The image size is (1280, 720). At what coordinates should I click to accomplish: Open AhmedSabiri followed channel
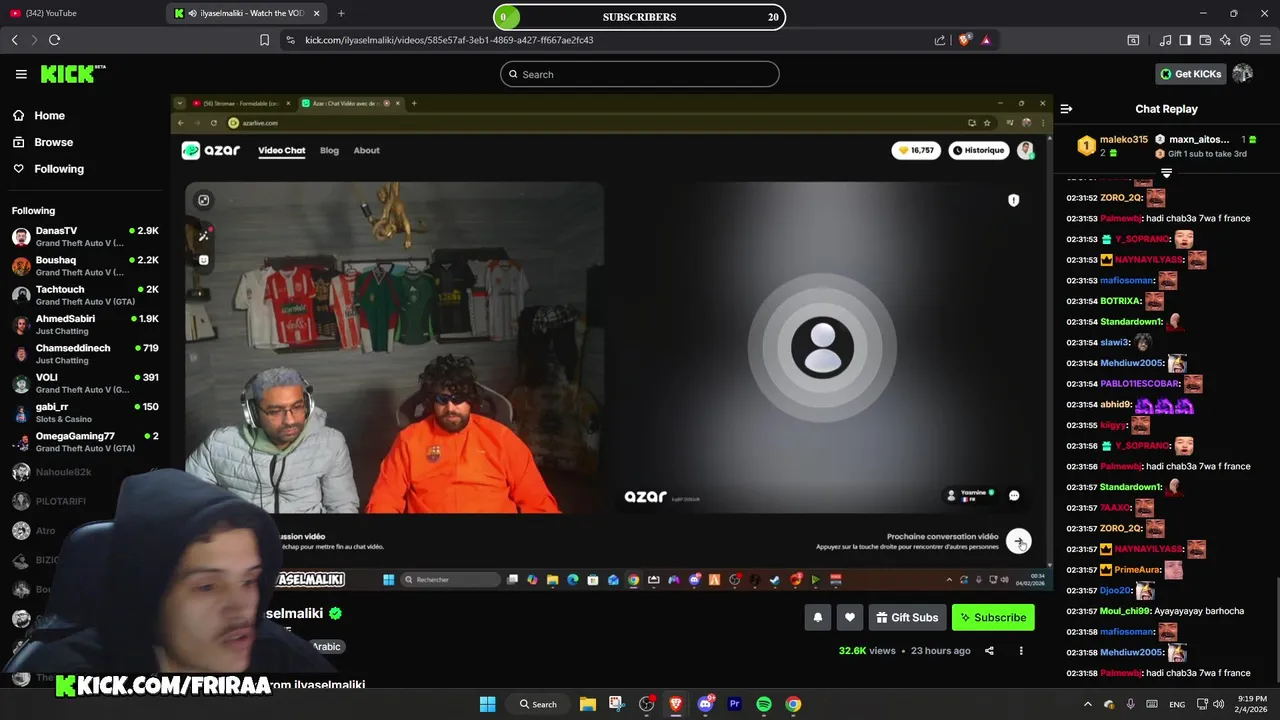click(x=85, y=325)
